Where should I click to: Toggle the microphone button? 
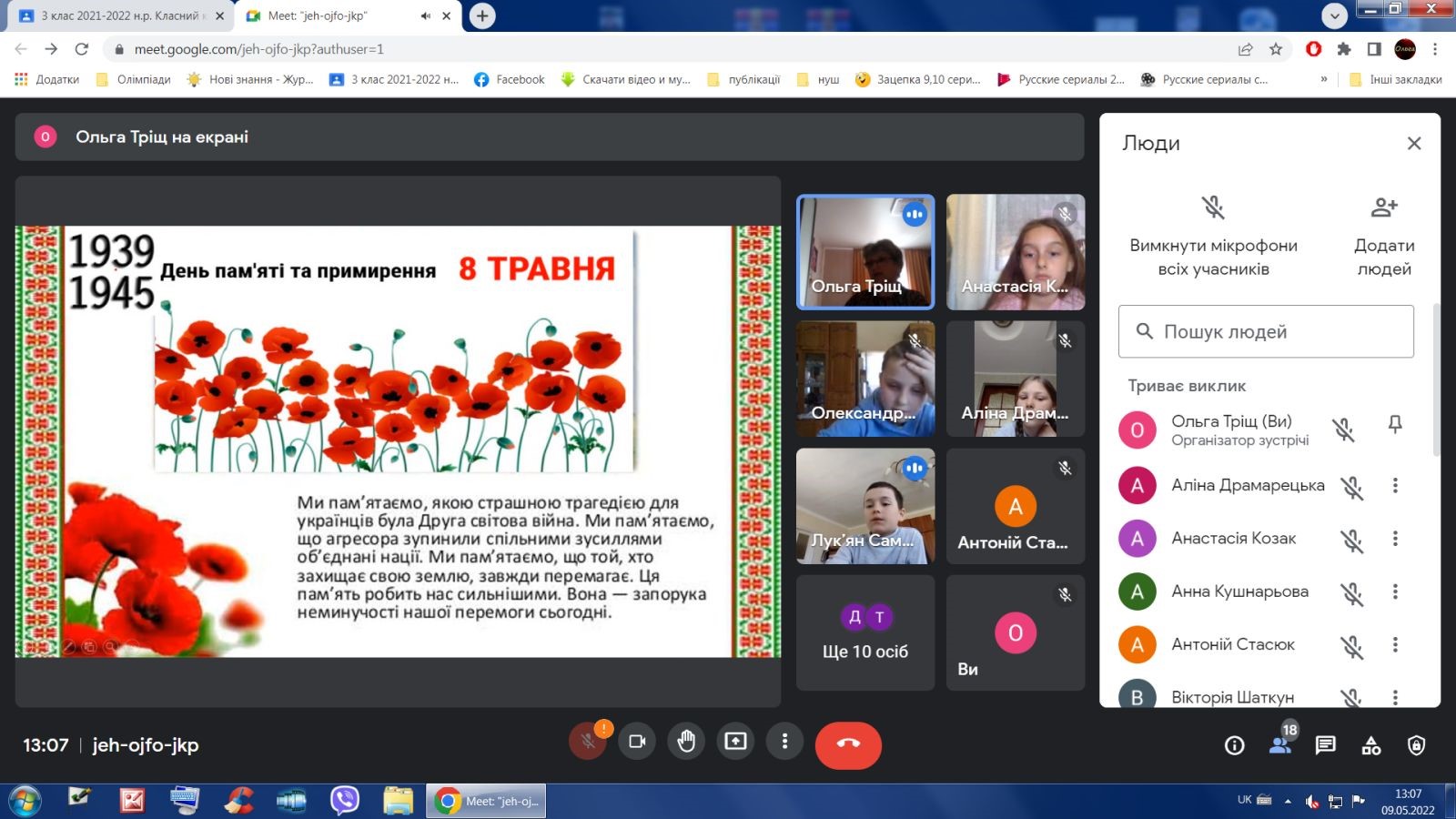click(588, 742)
